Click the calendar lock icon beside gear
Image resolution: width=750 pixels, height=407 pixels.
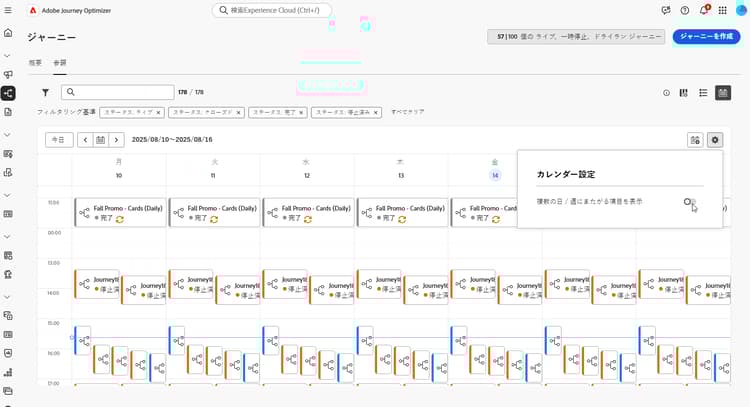click(x=695, y=140)
